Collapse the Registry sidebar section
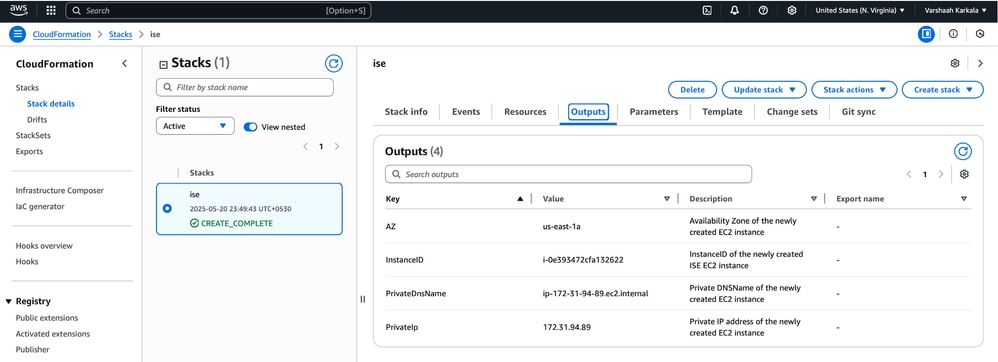Viewport: 998px width, 362px height. click(x=9, y=302)
